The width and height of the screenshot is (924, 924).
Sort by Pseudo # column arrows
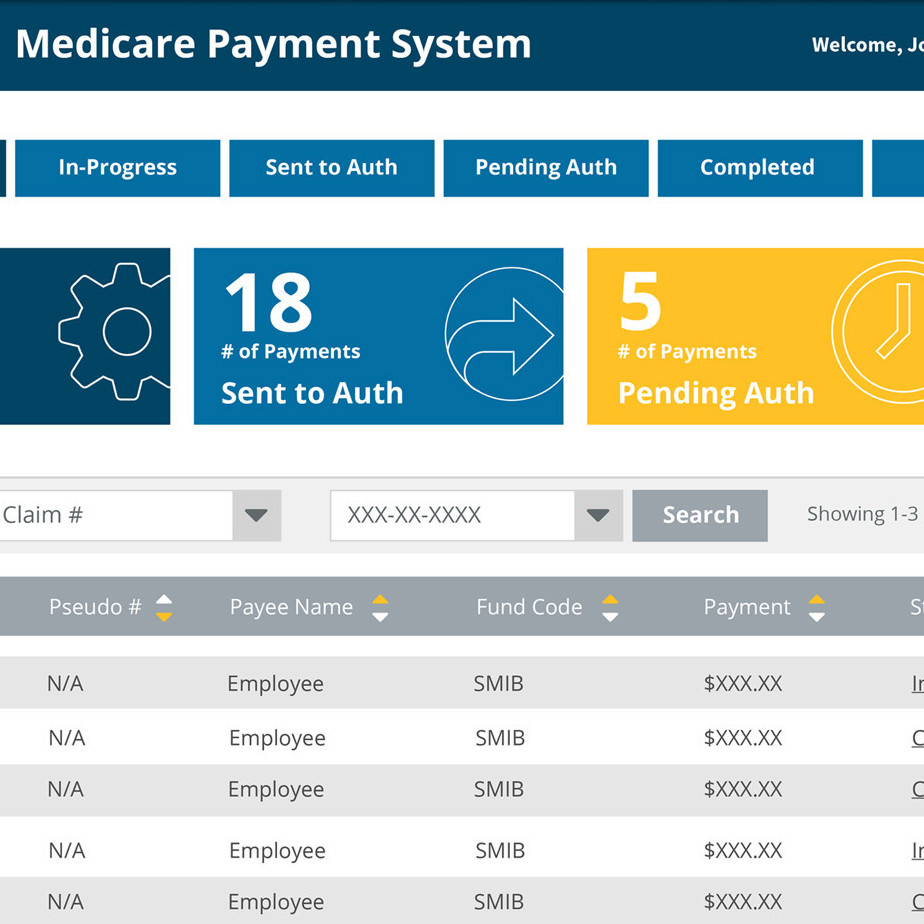click(164, 608)
